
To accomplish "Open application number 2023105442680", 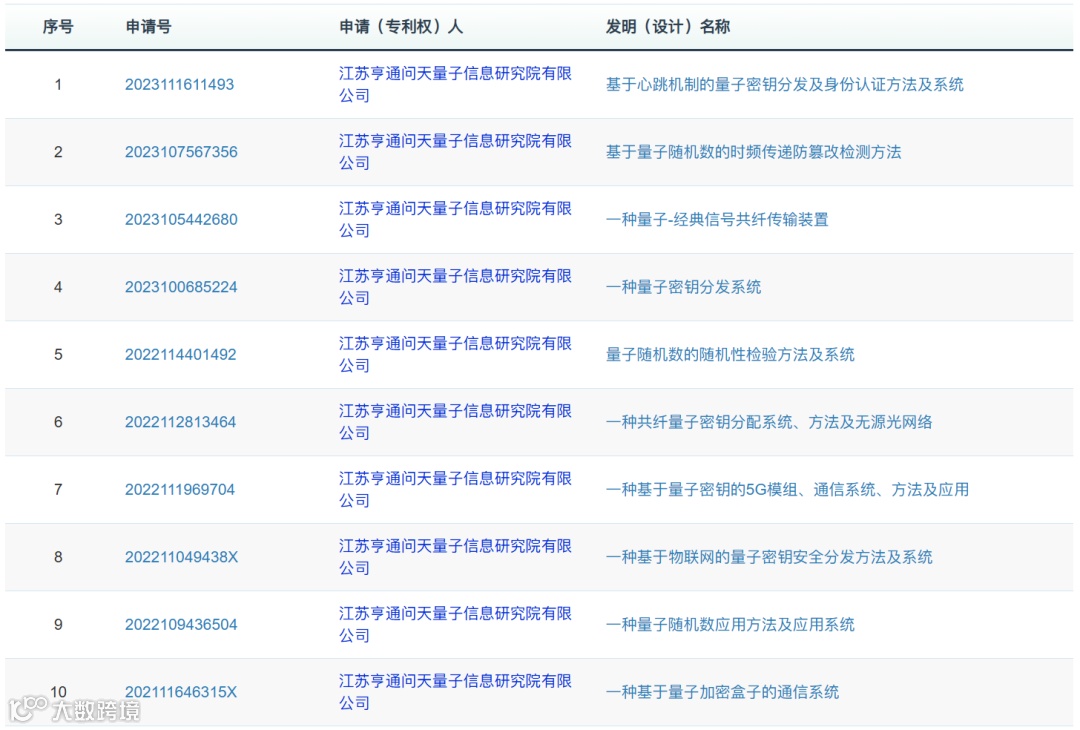I will coord(181,220).
